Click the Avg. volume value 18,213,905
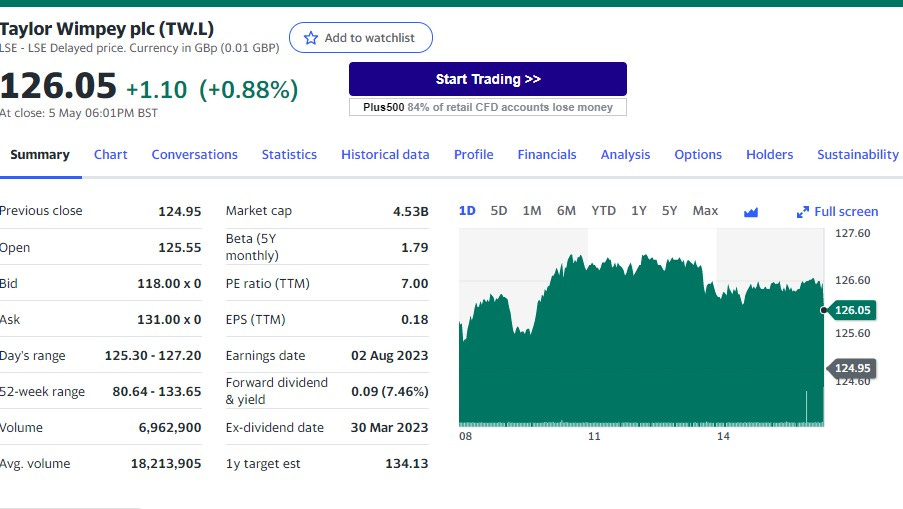 pos(166,464)
